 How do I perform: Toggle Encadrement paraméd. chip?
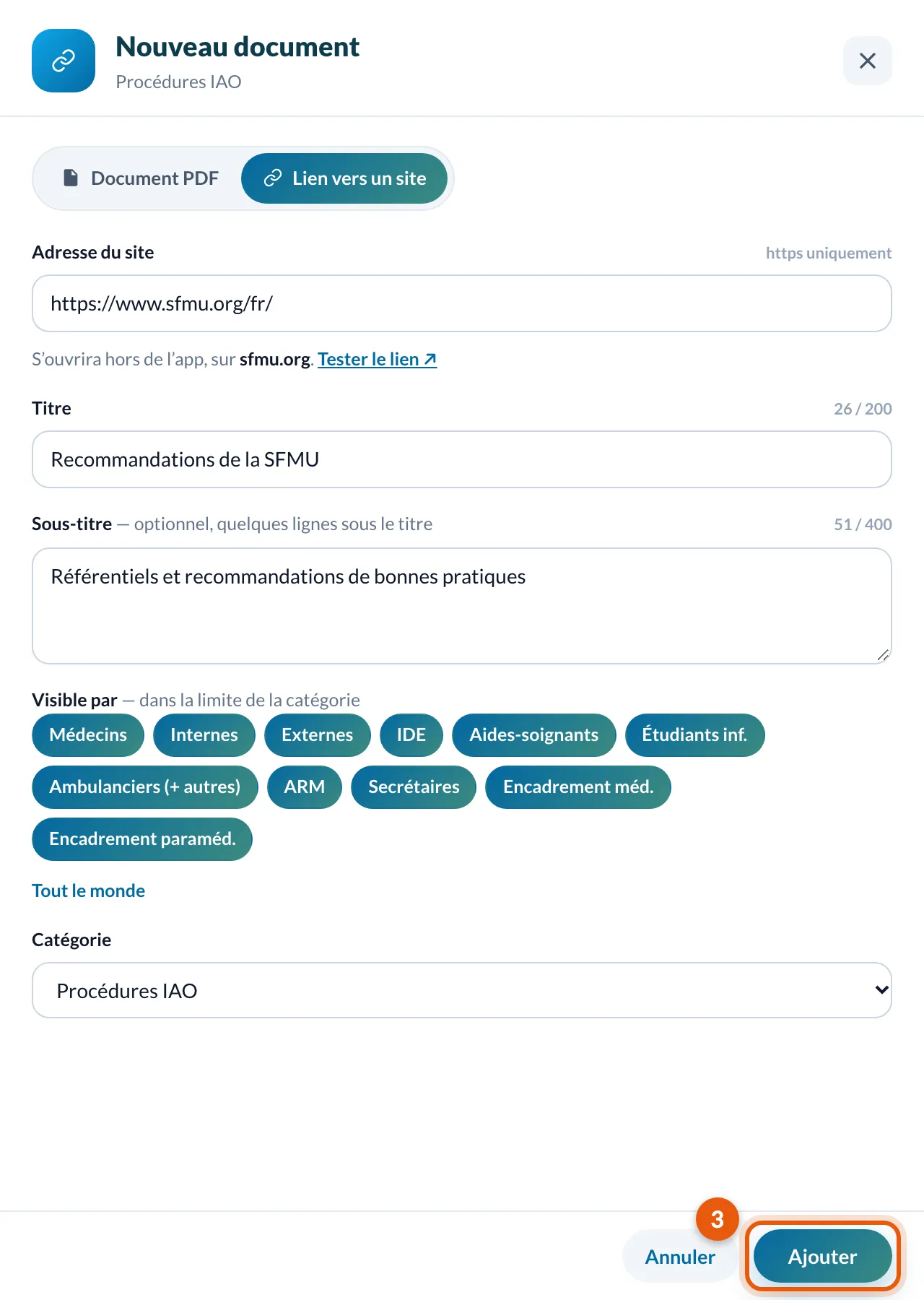click(142, 839)
